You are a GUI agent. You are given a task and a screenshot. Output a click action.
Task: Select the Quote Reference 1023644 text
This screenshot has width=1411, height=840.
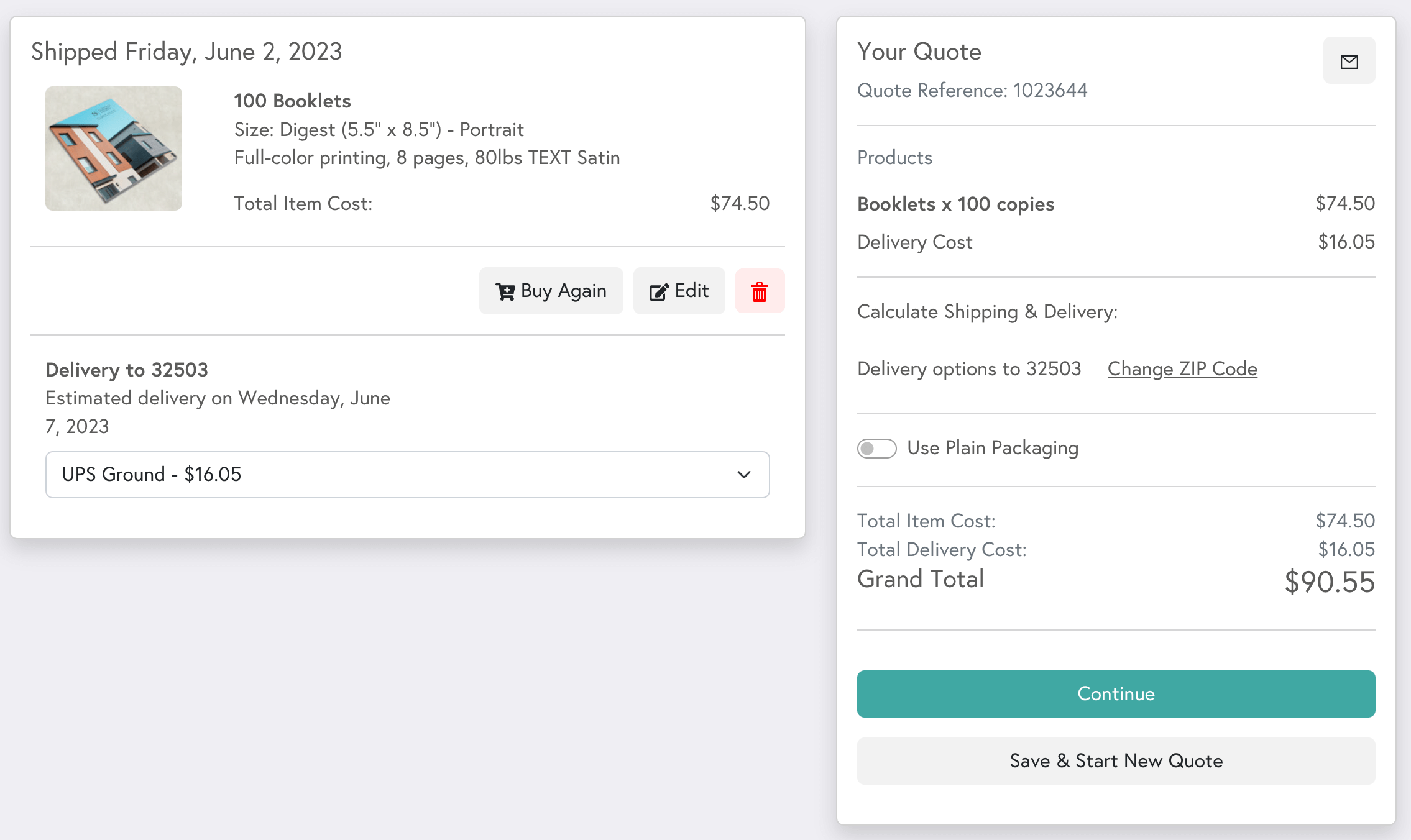point(972,91)
